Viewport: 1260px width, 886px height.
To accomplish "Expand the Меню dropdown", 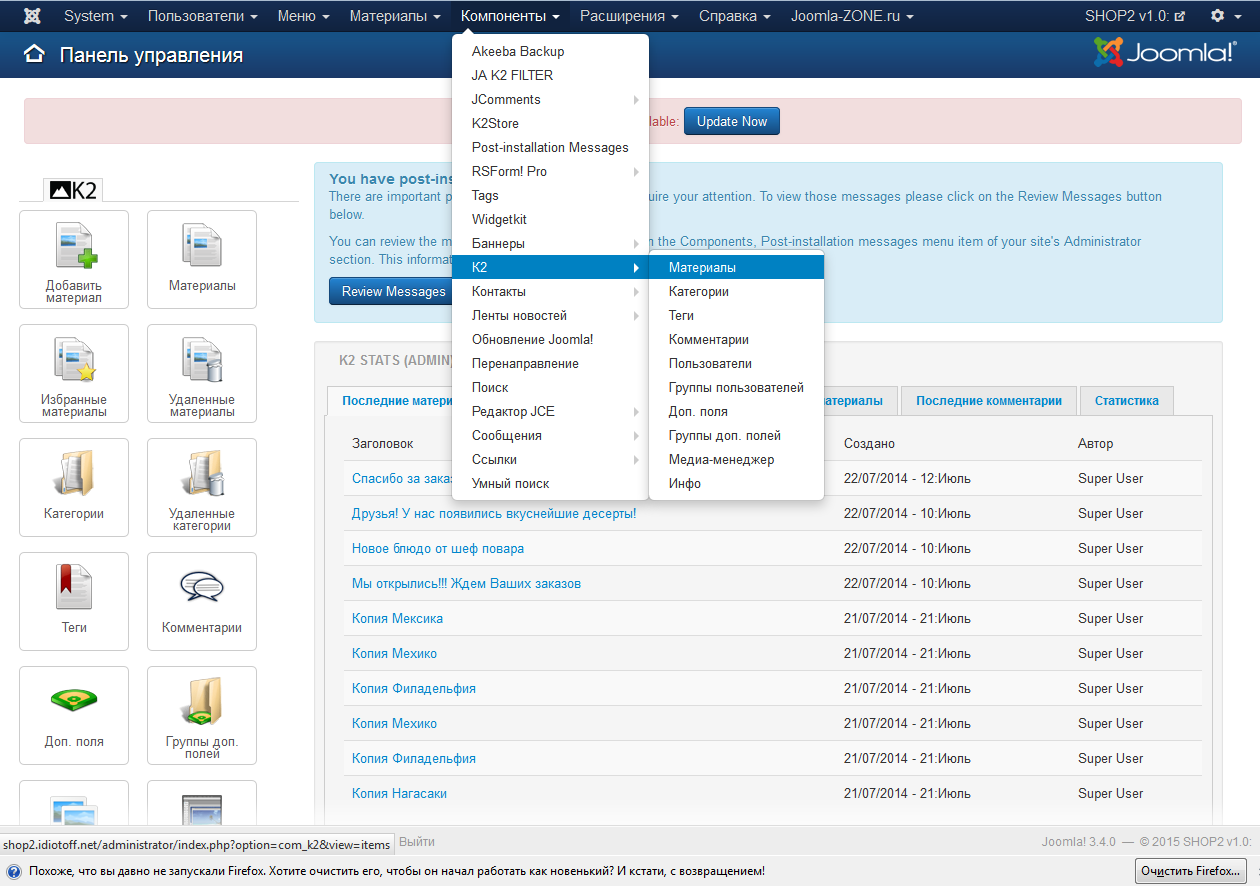I will [x=303, y=16].
